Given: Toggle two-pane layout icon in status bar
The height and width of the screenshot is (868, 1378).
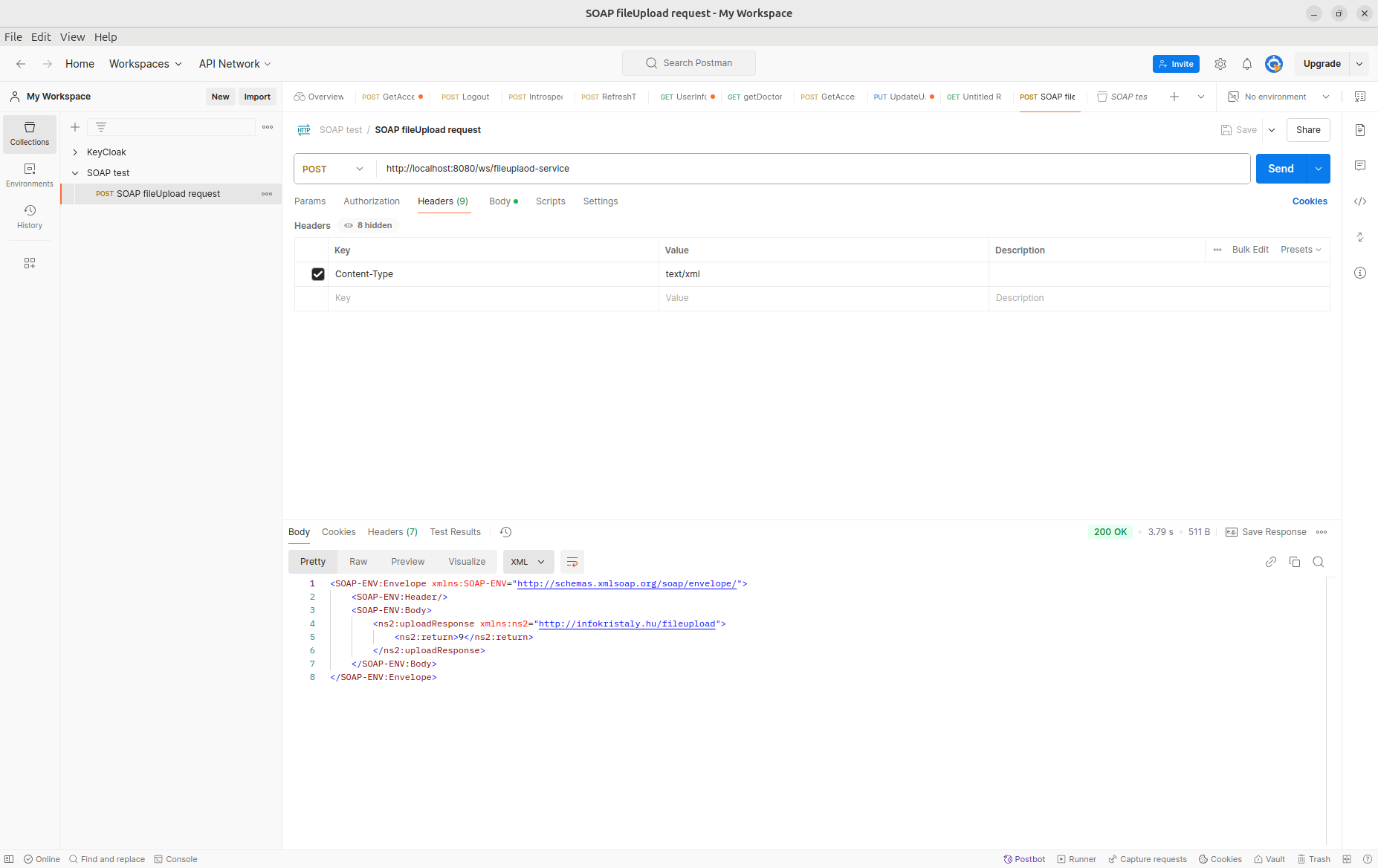Looking at the screenshot, I should (x=1347, y=859).
